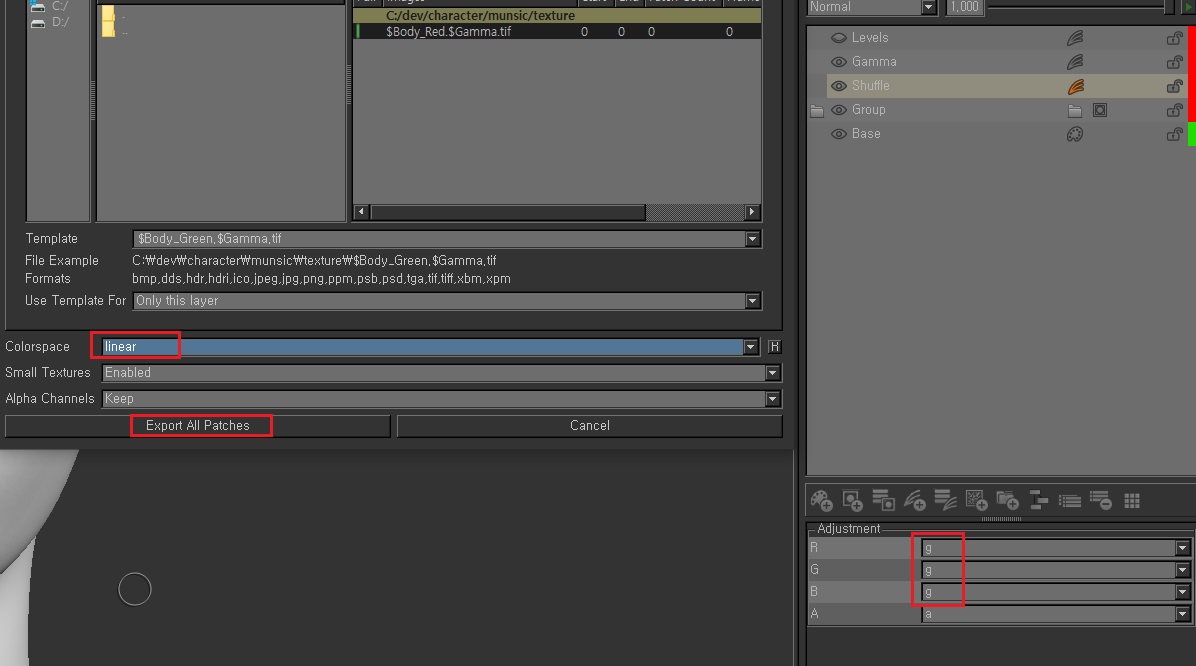Open the B channel shuffle dropdown
1196x666 pixels.
(1182, 592)
